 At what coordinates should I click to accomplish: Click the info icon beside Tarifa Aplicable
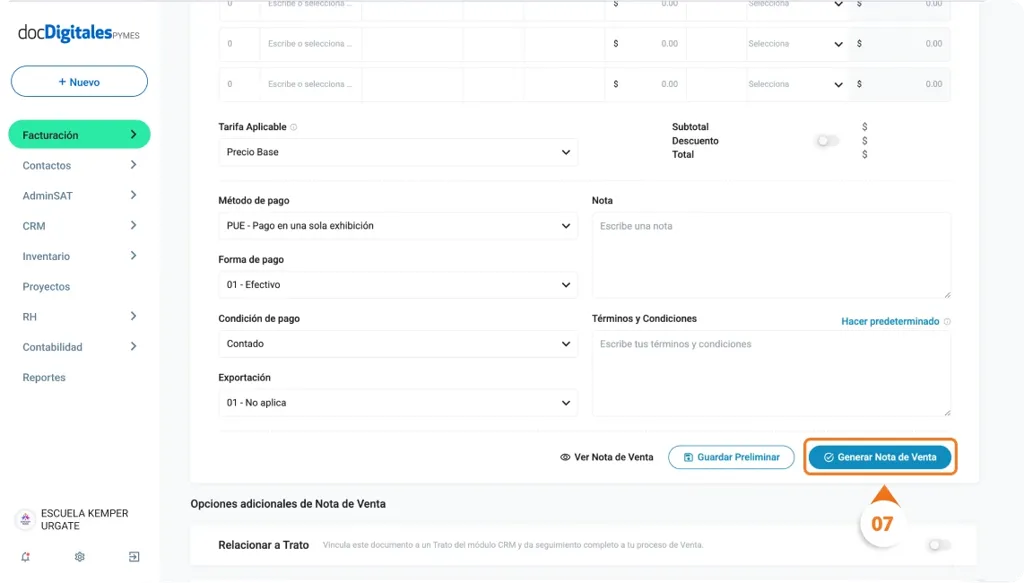(294, 128)
